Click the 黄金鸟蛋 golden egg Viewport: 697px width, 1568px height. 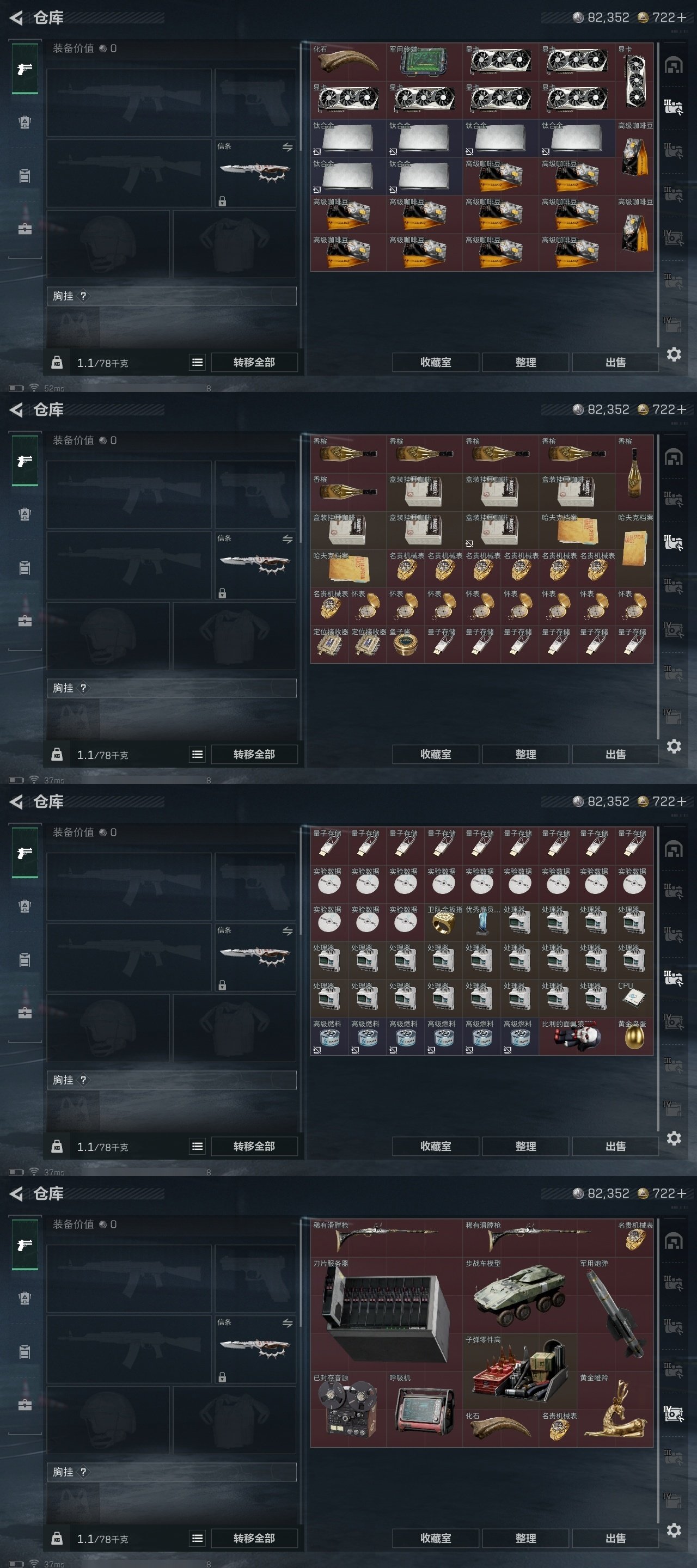tap(634, 1037)
